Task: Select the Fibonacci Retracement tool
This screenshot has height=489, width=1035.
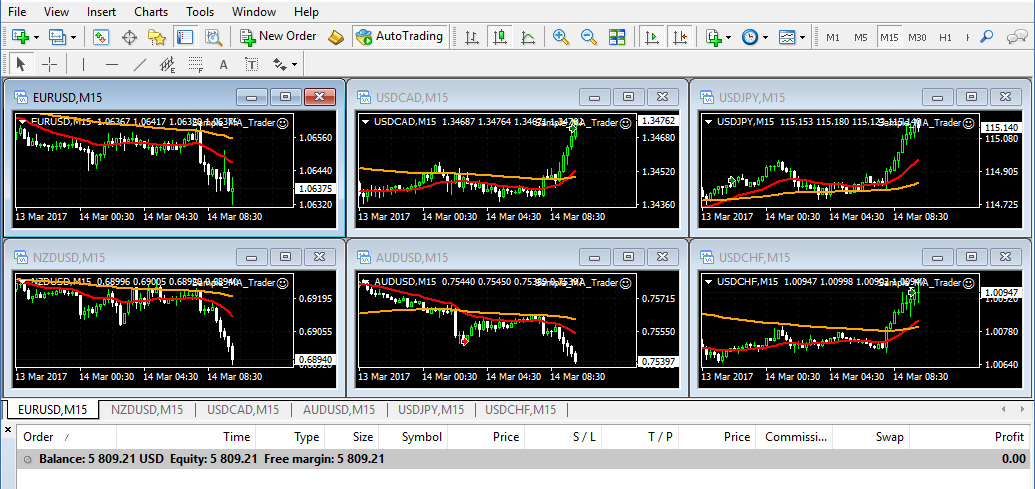Action: point(196,64)
